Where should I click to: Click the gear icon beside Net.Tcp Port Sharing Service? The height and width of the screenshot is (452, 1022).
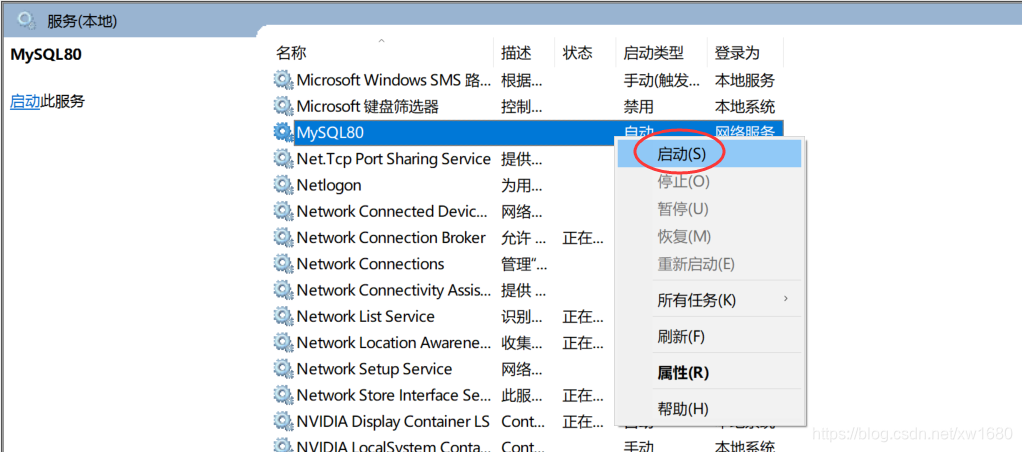pyautogui.click(x=283, y=159)
